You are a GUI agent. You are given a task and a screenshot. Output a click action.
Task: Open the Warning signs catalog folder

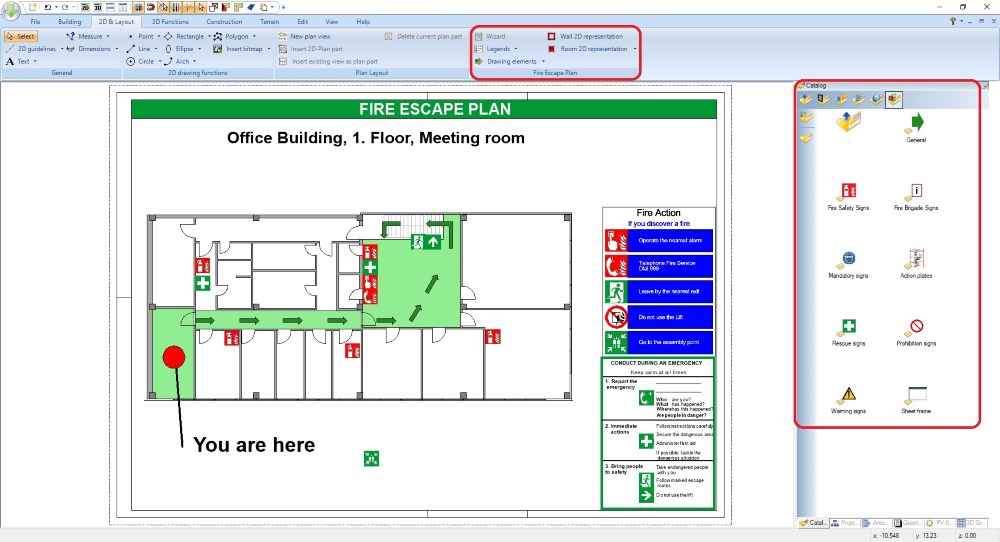coord(848,400)
